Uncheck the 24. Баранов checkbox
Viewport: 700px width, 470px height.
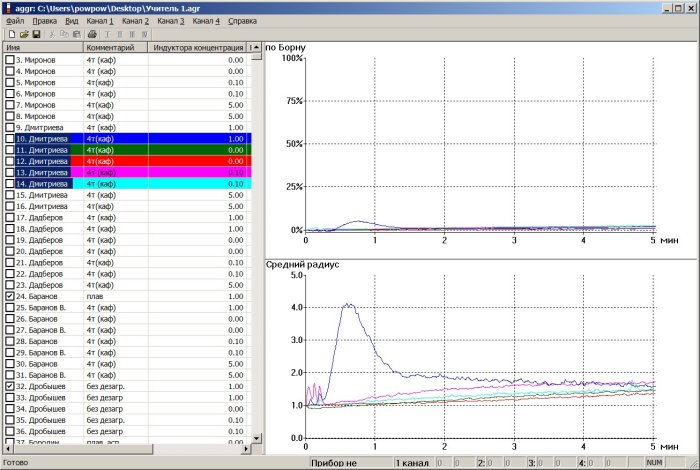click(10, 297)
